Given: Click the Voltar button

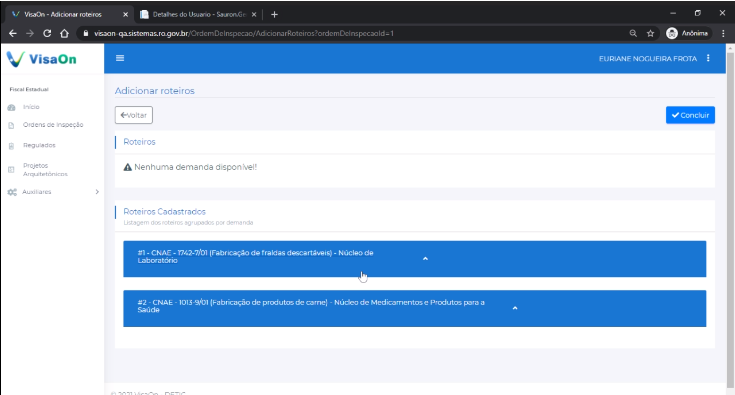Looking at the screenshot, I should click(134, 115).
